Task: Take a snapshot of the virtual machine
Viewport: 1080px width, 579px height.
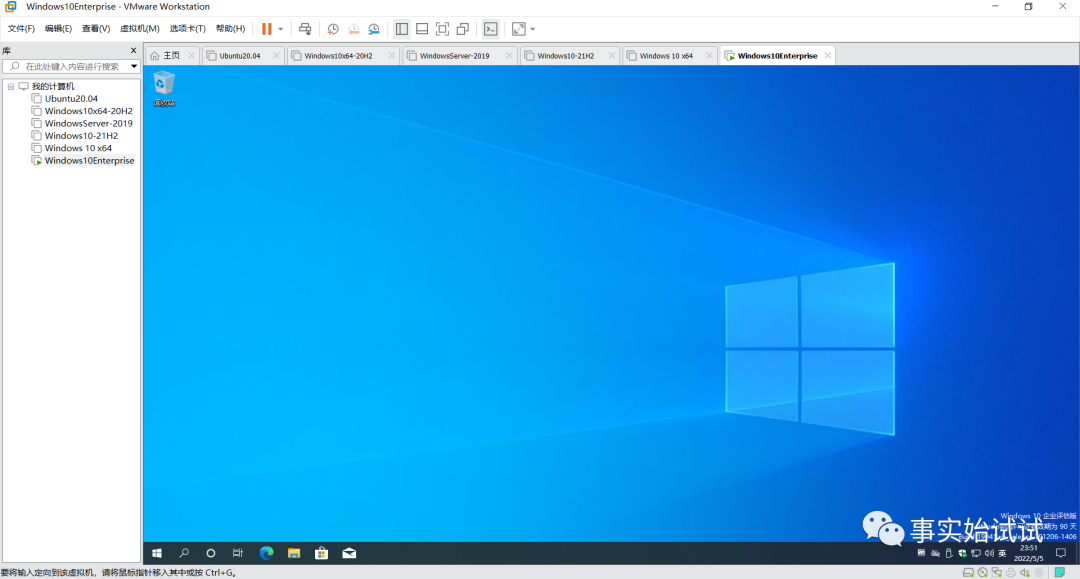Action: (x=333, y=29)
